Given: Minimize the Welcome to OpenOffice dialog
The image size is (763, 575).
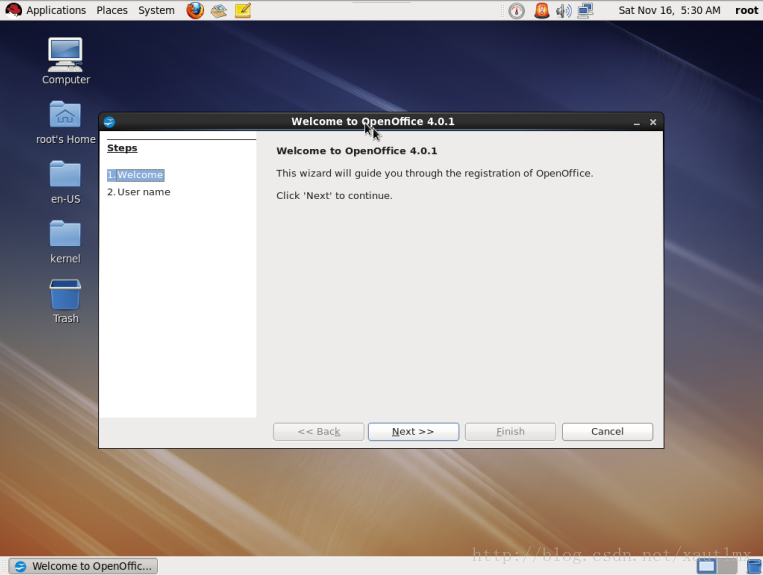Looking at the screenshot, I should [636, 123].
